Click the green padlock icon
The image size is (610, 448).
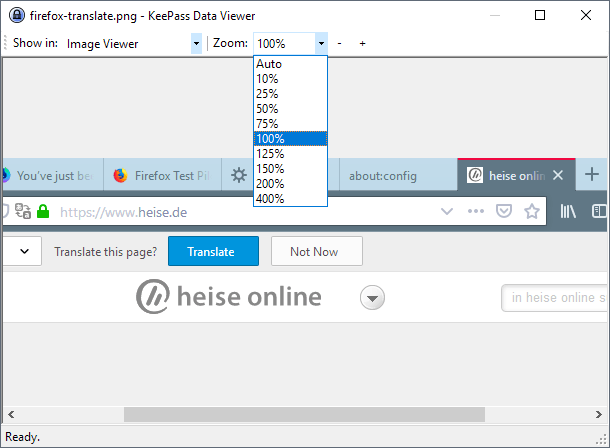pos(43,211)
